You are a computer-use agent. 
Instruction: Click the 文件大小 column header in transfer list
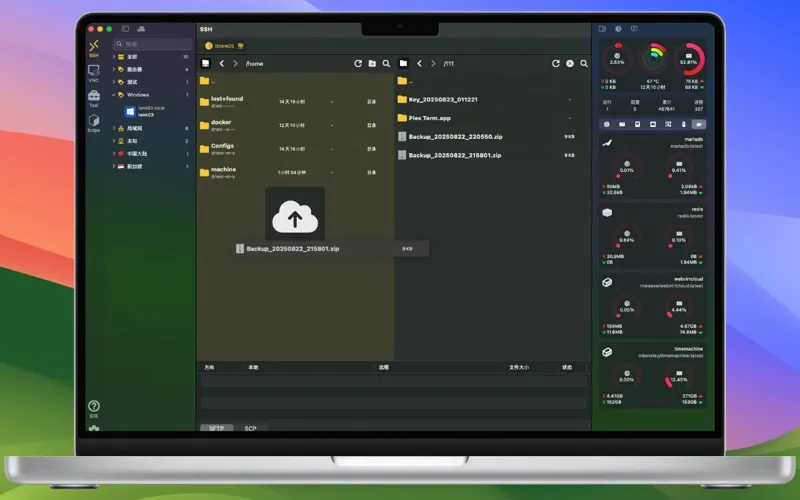tap(519, 367)
